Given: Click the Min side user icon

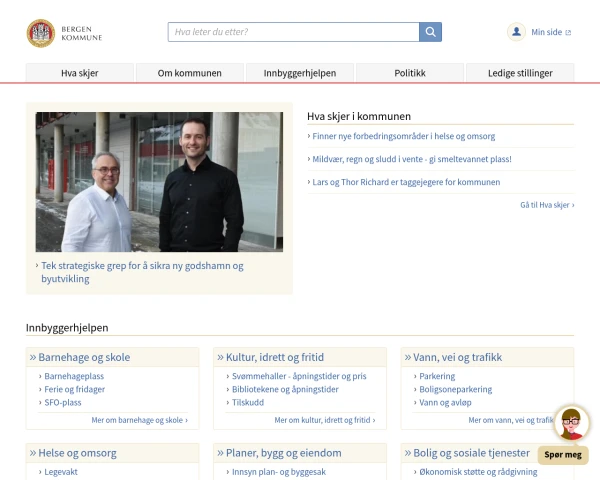Looking at the screenshot, I should click(516, 32).
